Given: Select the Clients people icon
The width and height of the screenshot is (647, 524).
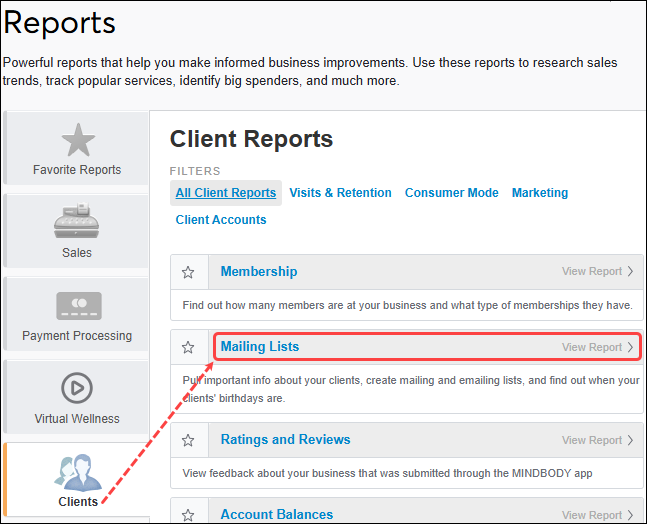Looking at the screenshot, I should (x=77, y=471).
